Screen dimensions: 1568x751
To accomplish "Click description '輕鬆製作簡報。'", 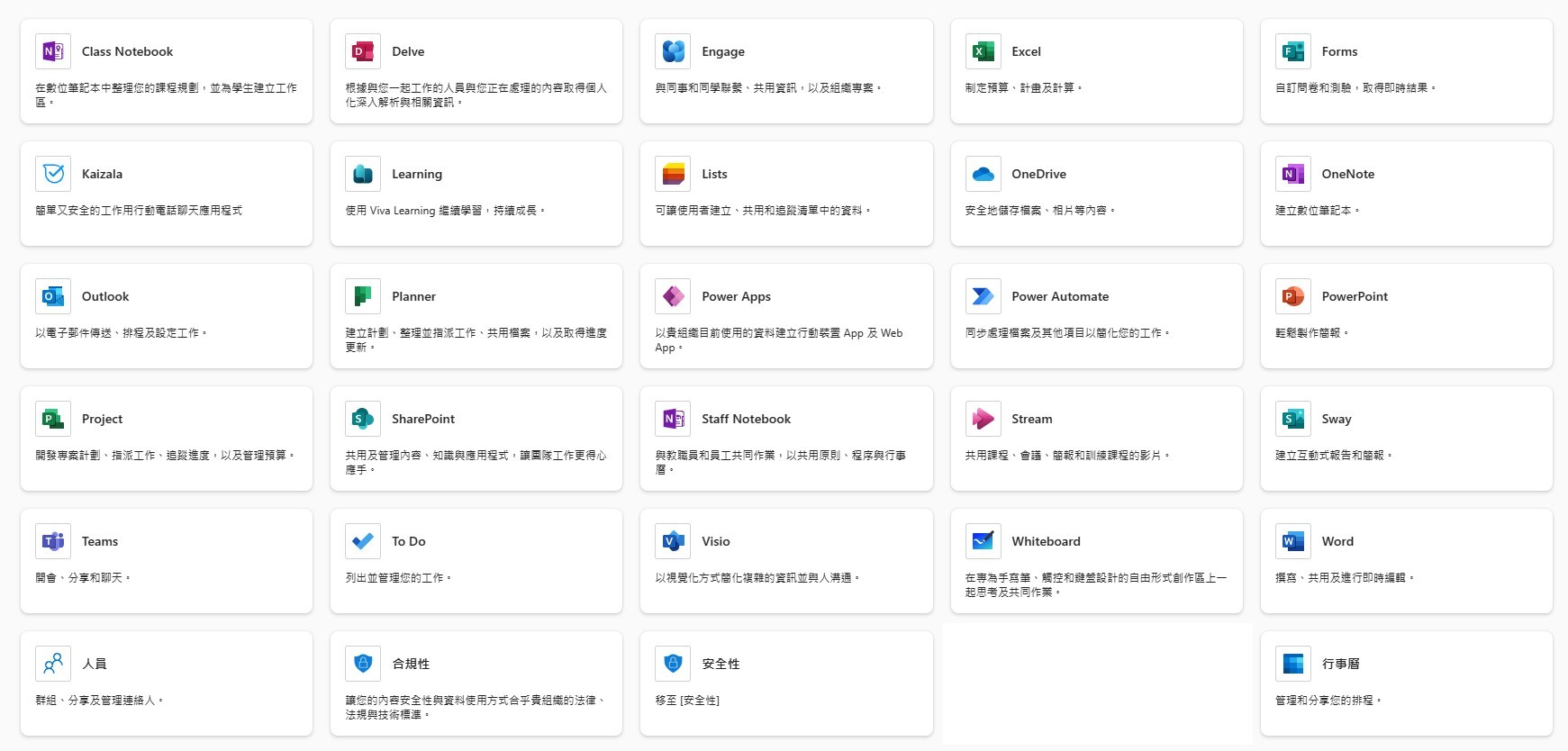I will [x=1312, y=333].
